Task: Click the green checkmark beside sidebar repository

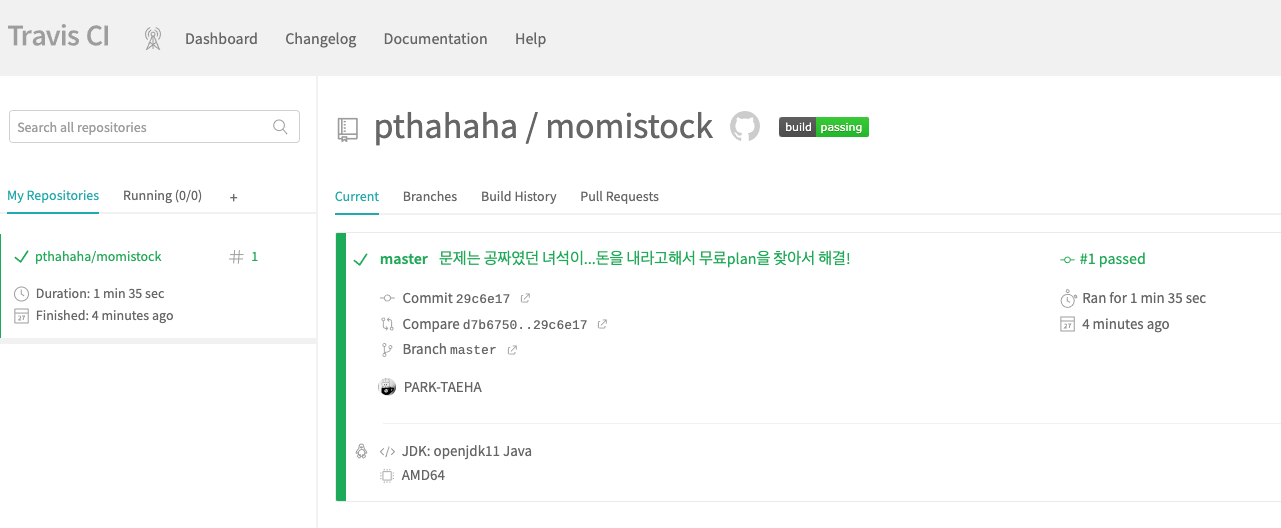Action: 21,257
